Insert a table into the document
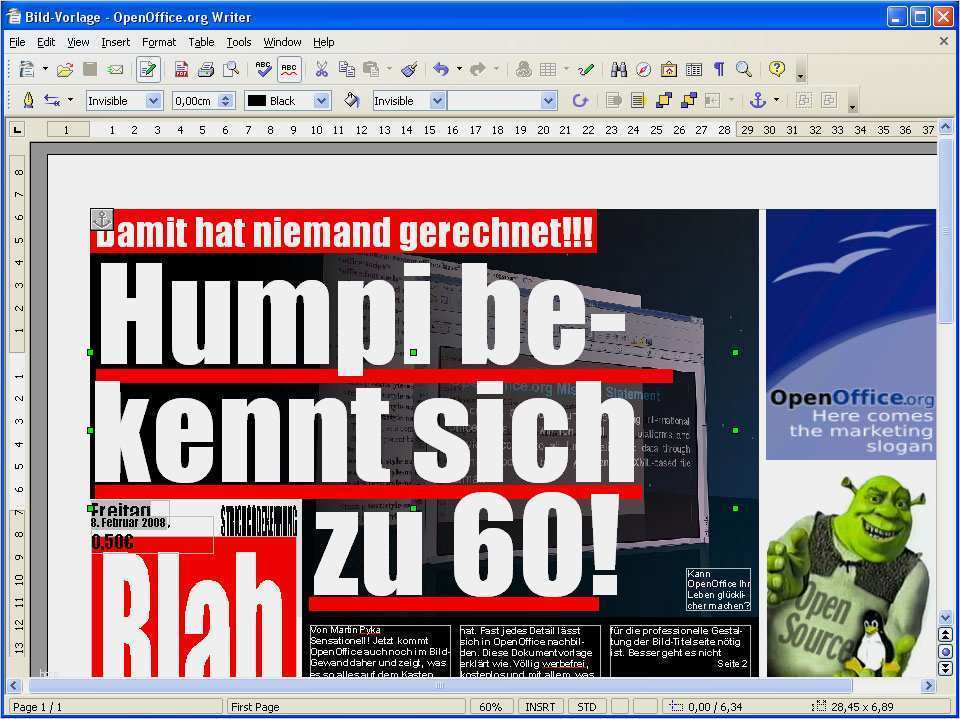The image size is (960, 719). 547,70
